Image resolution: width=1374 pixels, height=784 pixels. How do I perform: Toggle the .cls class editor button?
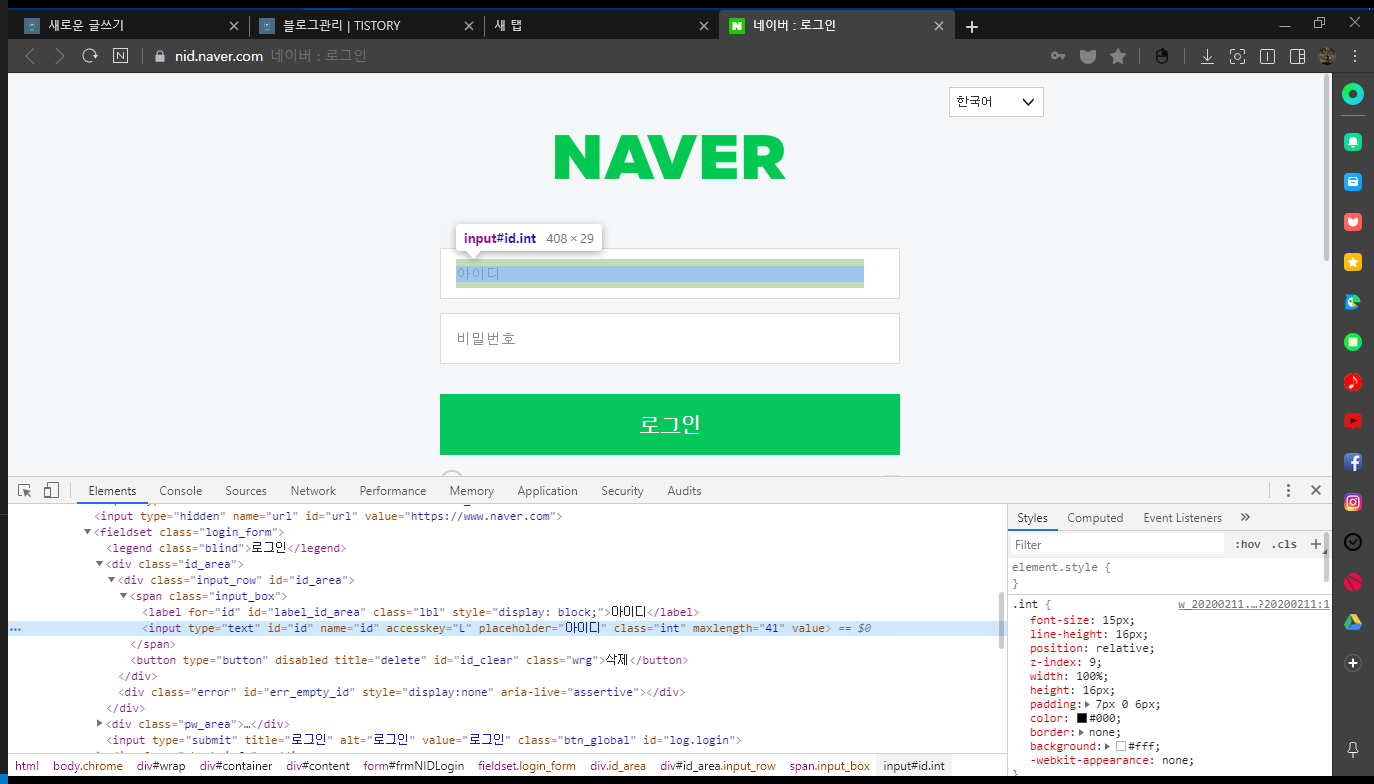(x=1284, y=544)
